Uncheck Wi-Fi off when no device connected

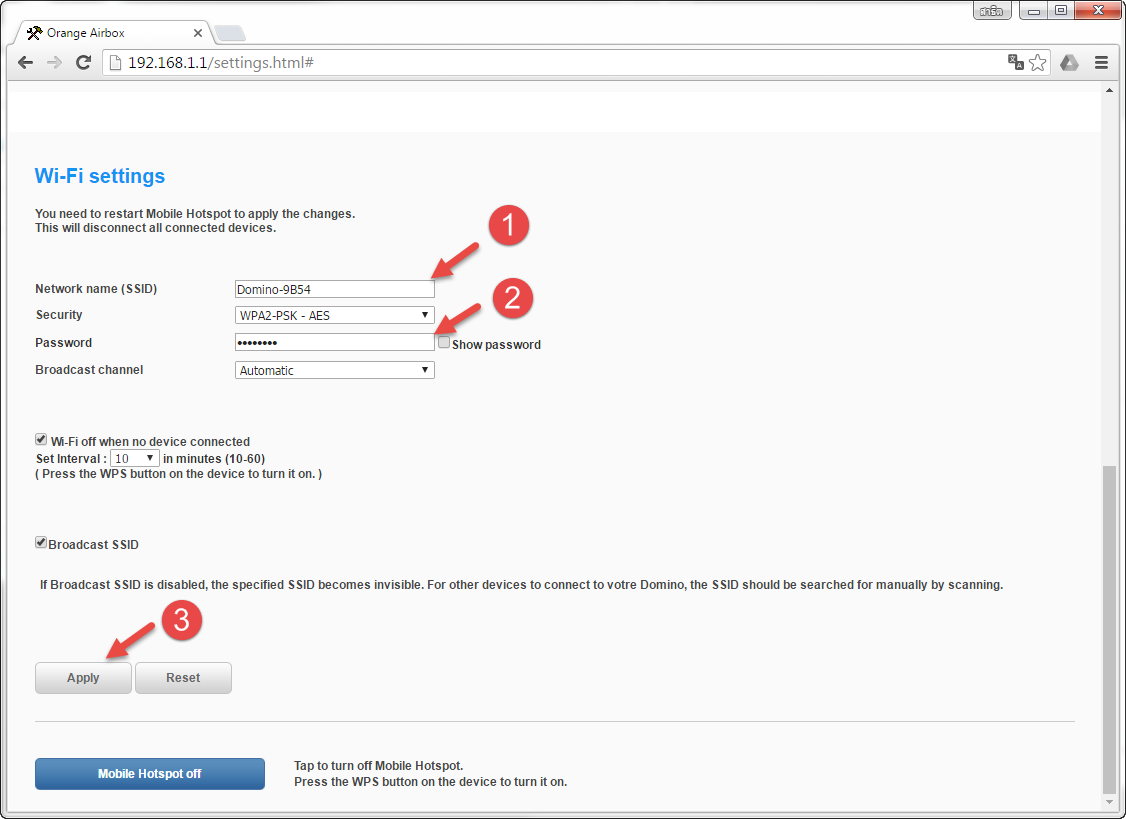[41, 440]
